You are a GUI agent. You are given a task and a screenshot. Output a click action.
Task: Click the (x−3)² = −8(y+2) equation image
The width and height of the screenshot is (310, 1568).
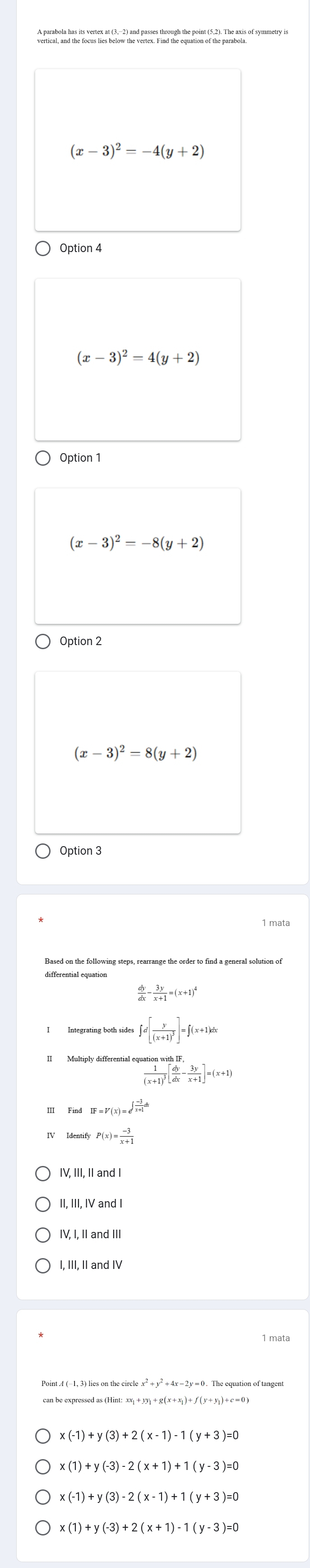click(x=137, y=556)
